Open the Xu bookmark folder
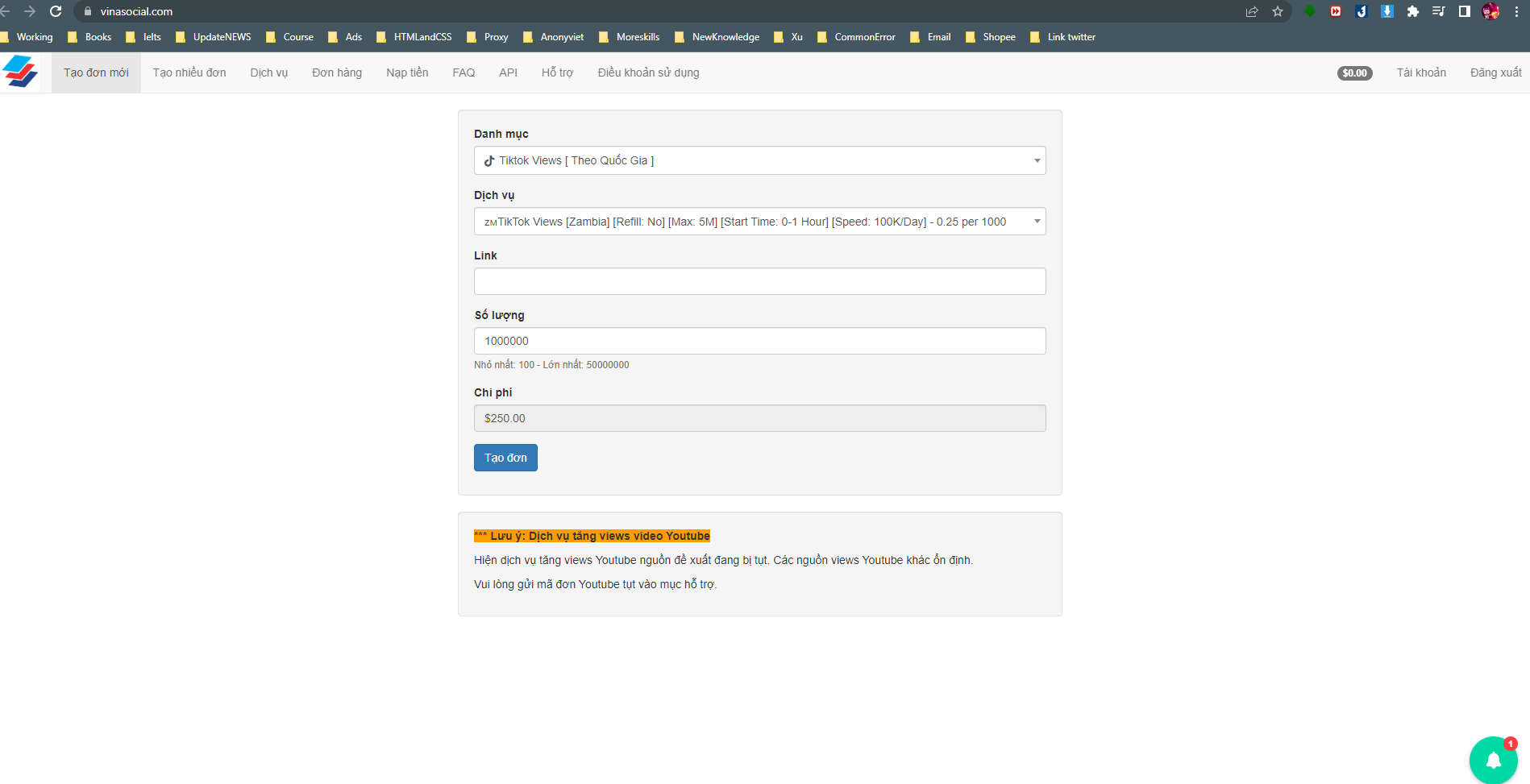1530x784 pixels. 788,37
